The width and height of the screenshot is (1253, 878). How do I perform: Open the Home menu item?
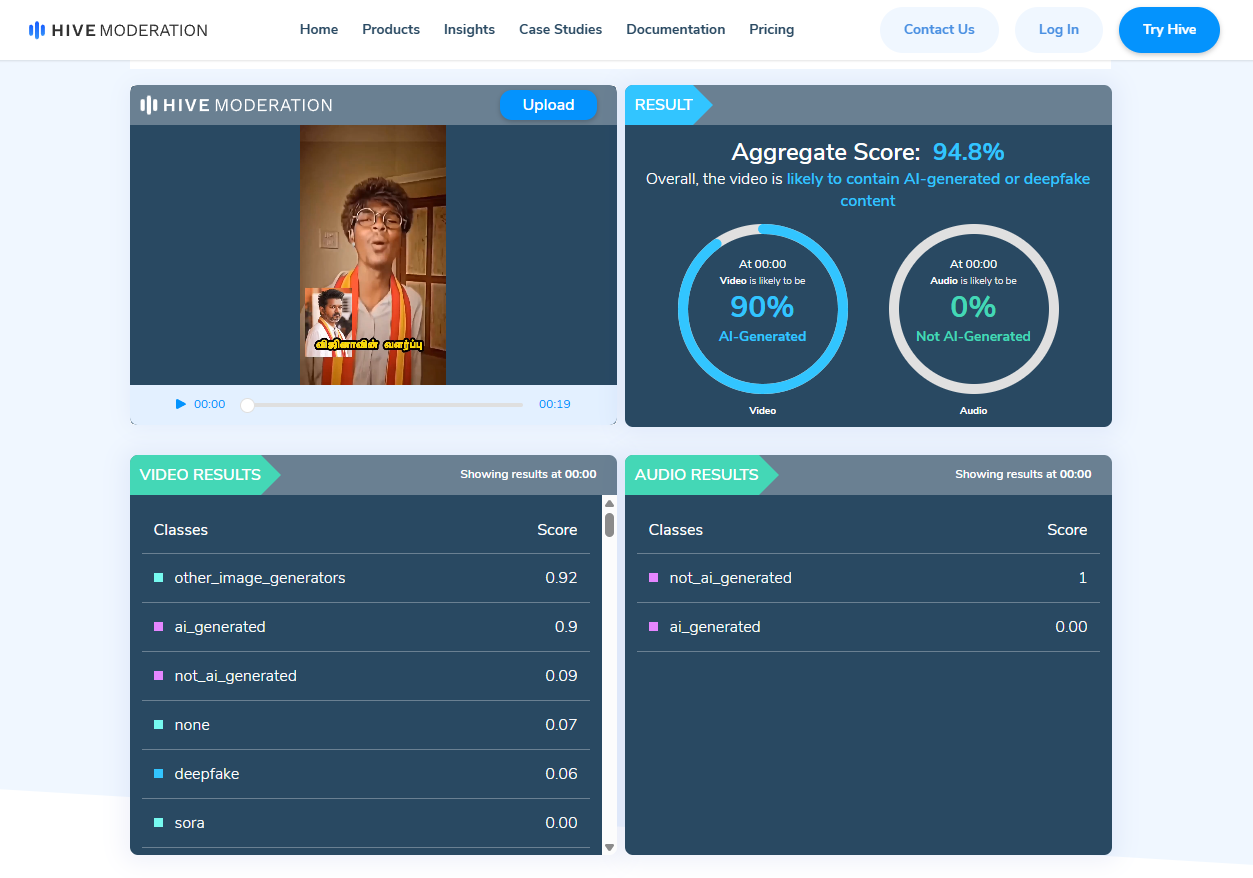(319, 30)
